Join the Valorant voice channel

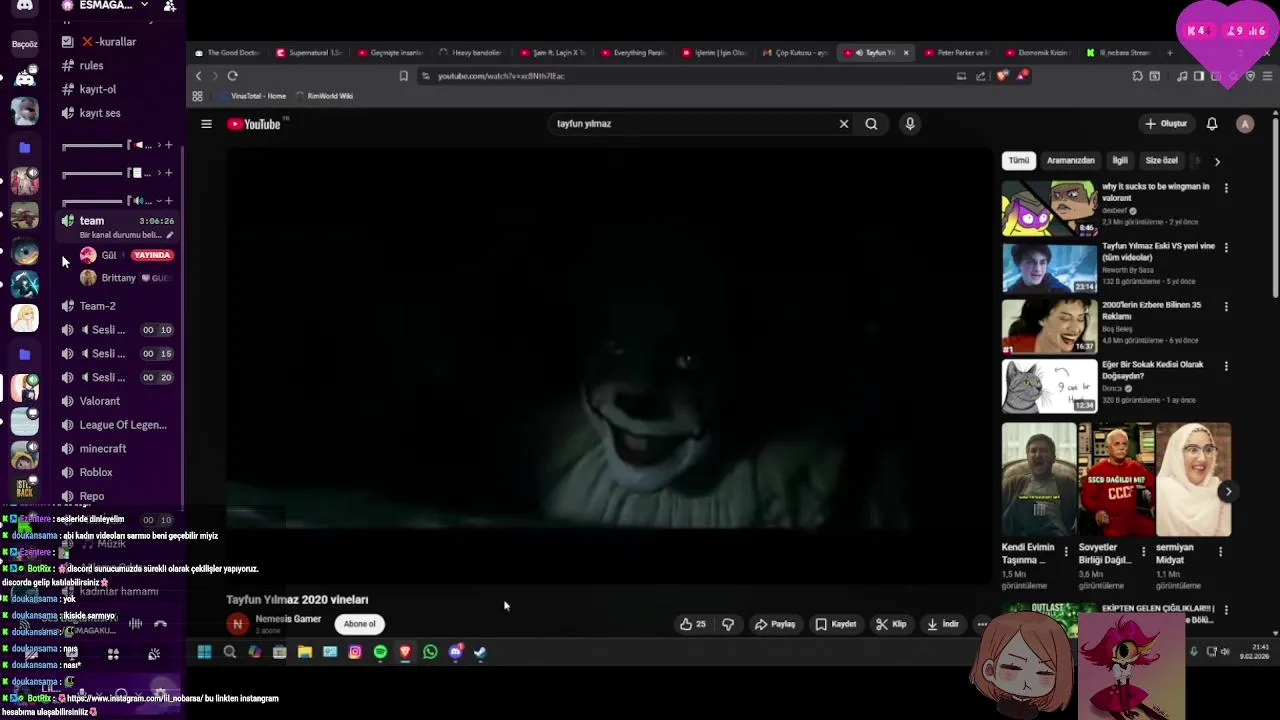[100, 401]
